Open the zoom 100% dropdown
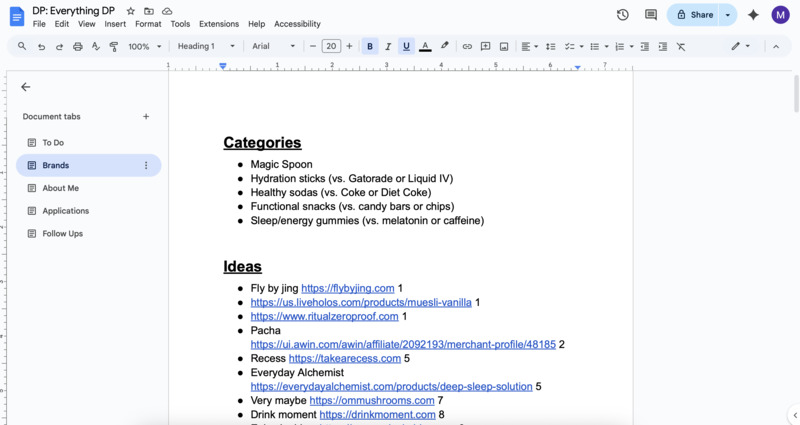 144,46
